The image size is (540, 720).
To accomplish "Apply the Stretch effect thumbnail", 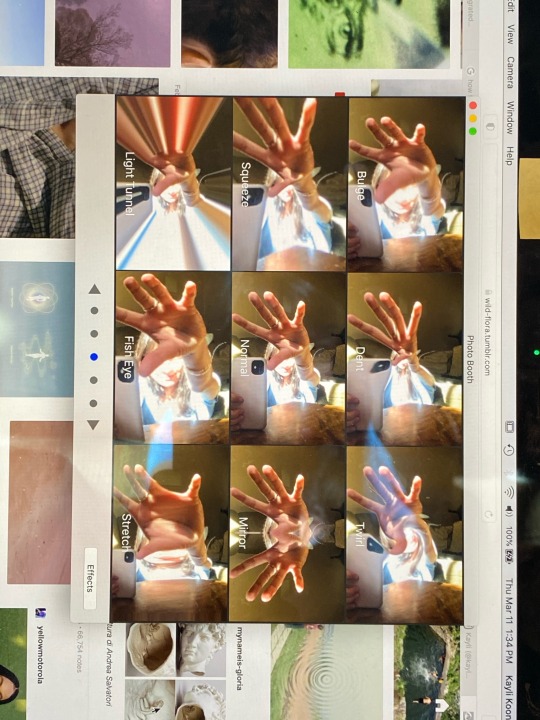I will click(x=171, y=534).
